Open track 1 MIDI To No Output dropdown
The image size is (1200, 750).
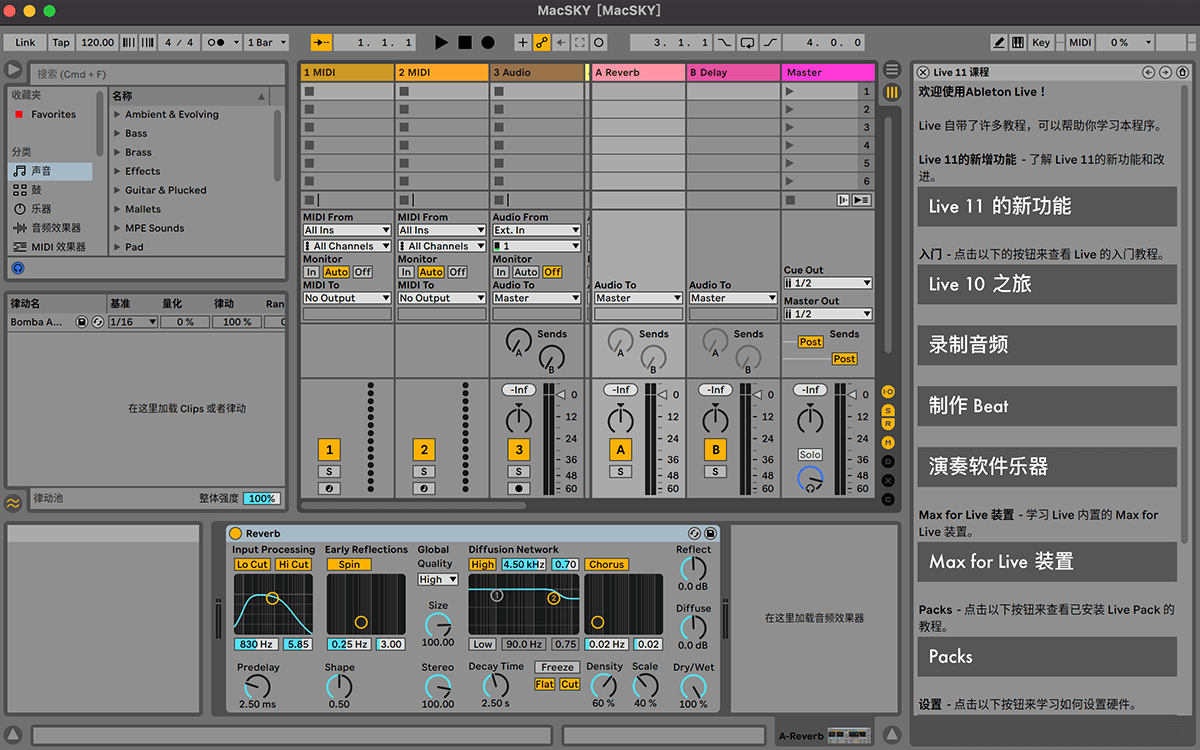(347, 298)
